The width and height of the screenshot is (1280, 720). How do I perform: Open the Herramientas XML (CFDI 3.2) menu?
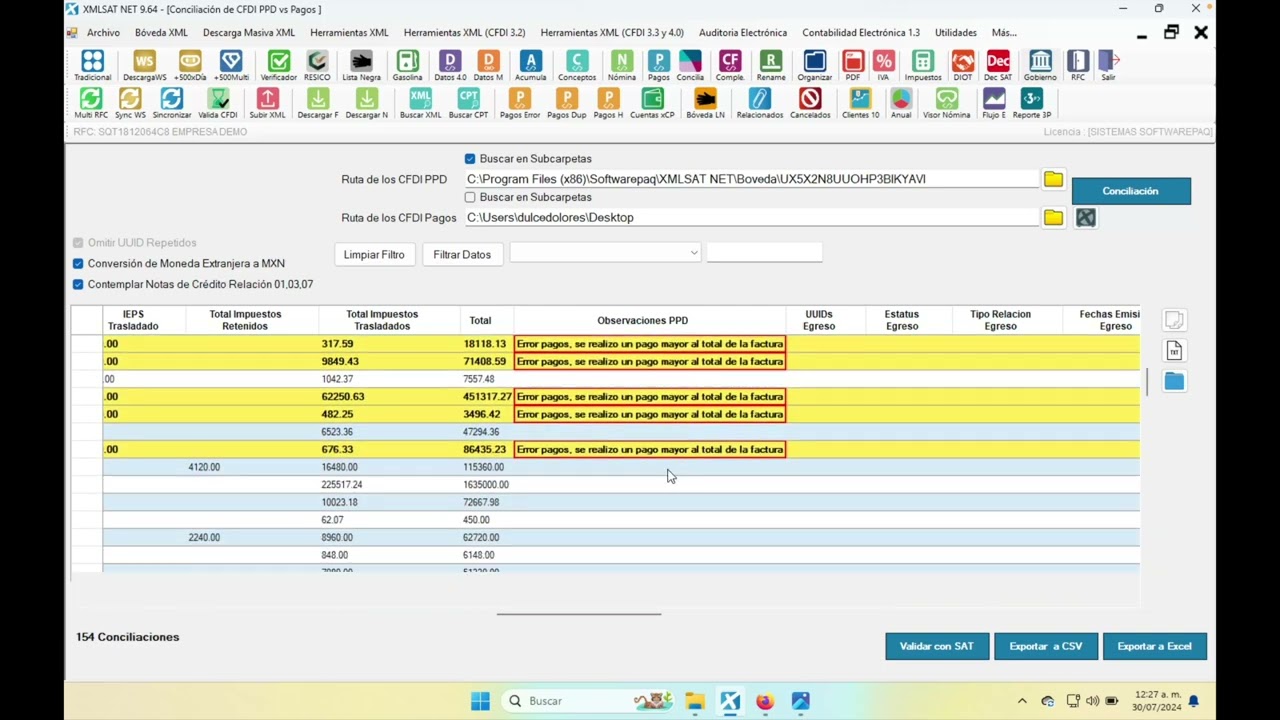[464, 33]
